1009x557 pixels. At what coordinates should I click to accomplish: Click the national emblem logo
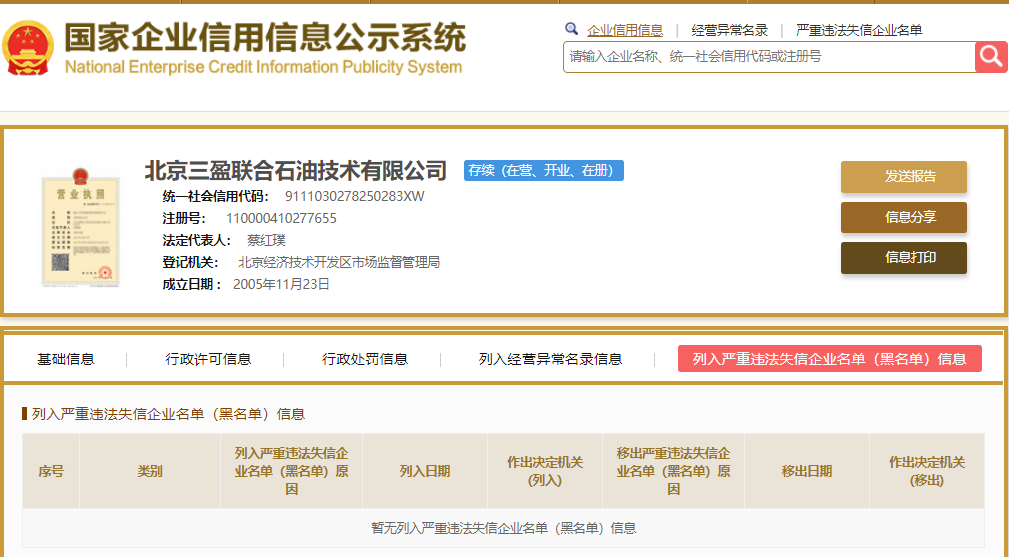27,48
